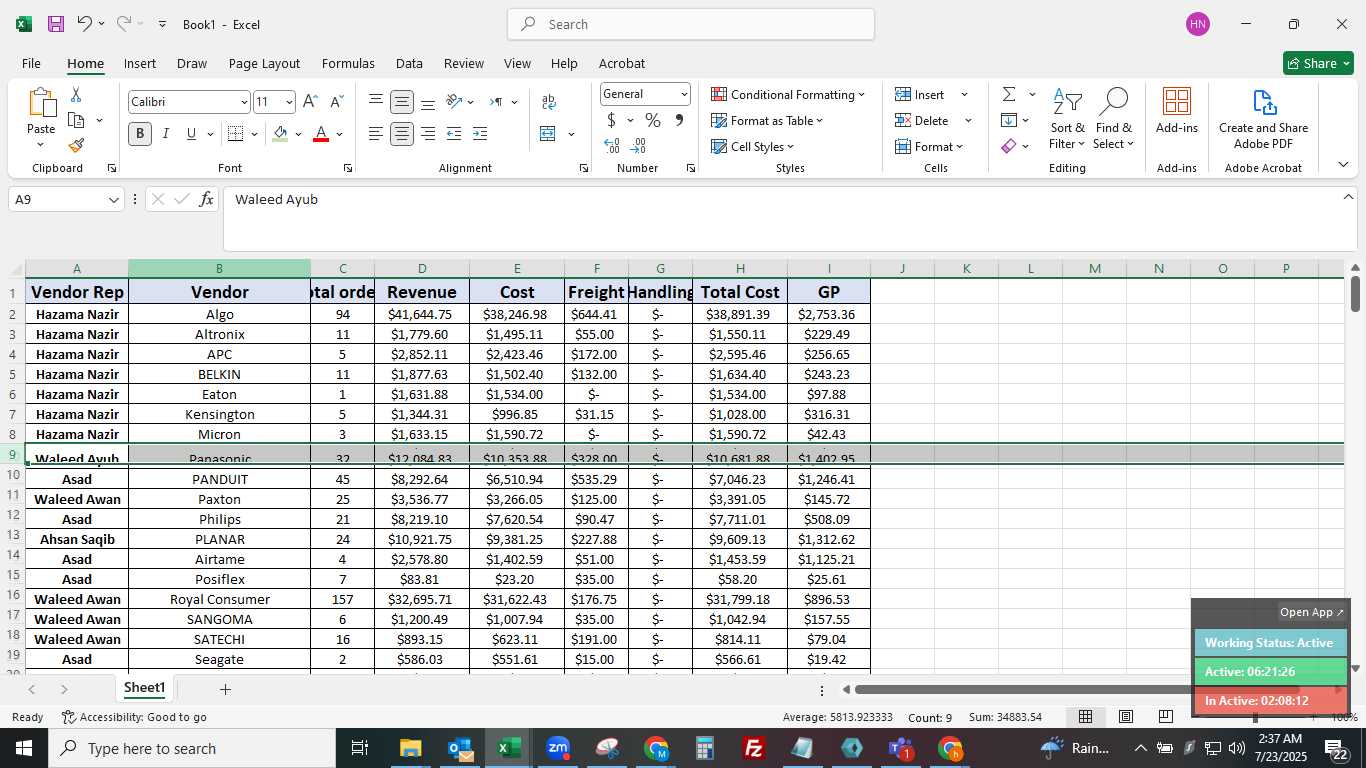Toggle Middle Align vertical alignment
This screenshot has height=768, width=1366.
pyautogui.click(x=401, y=102)
